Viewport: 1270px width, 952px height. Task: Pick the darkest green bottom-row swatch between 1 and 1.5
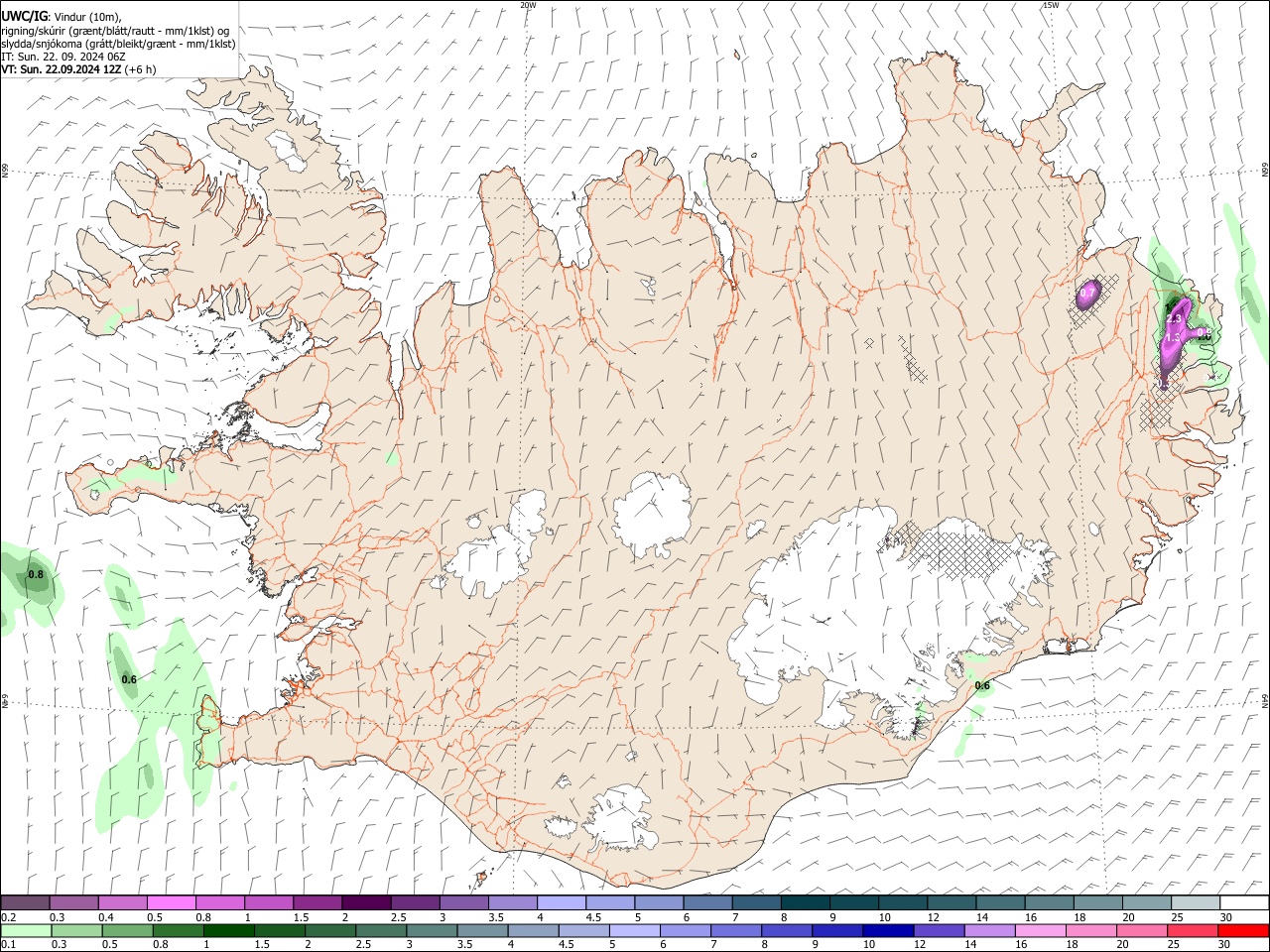229,930
